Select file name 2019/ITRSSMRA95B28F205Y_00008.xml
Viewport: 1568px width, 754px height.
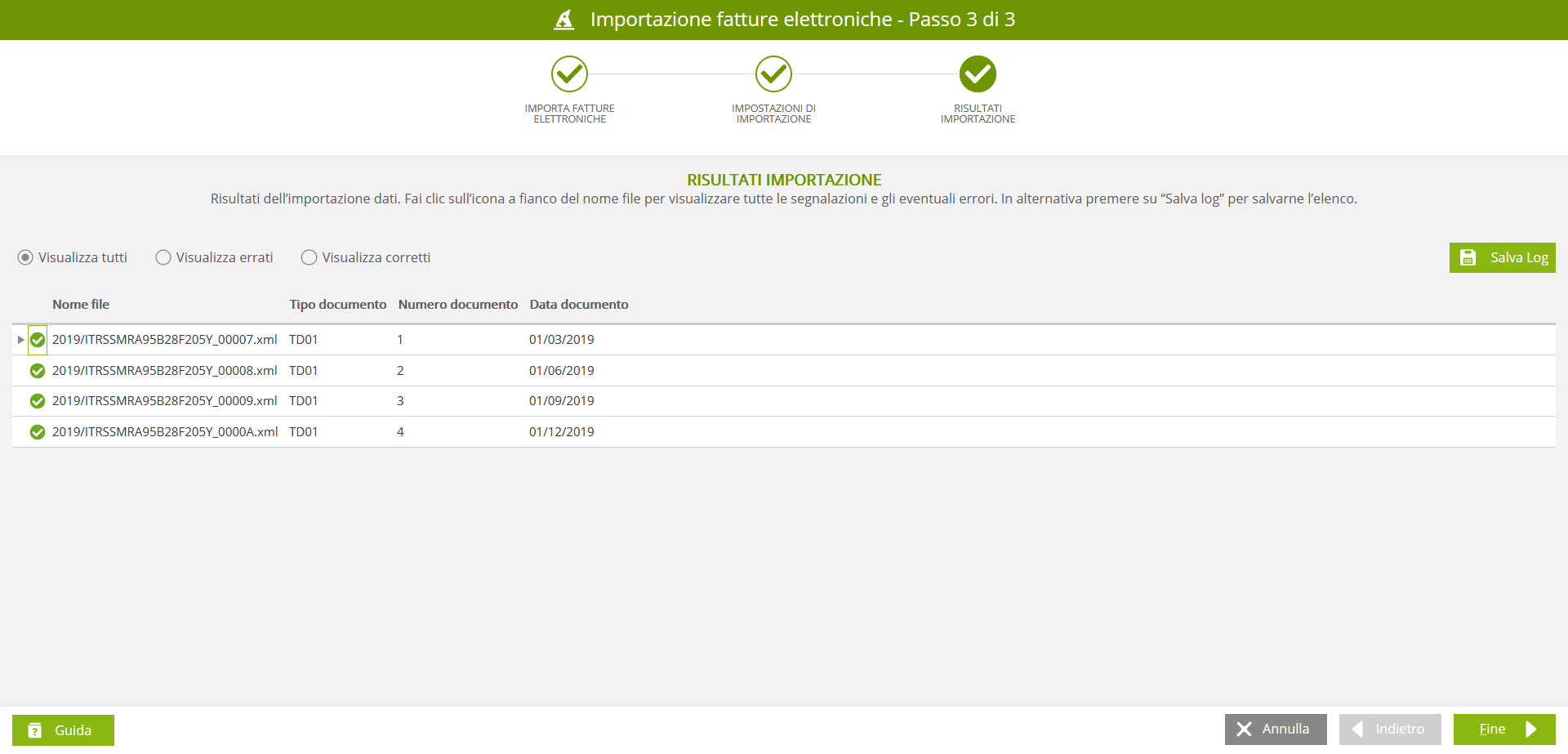(x=165, y=371)
